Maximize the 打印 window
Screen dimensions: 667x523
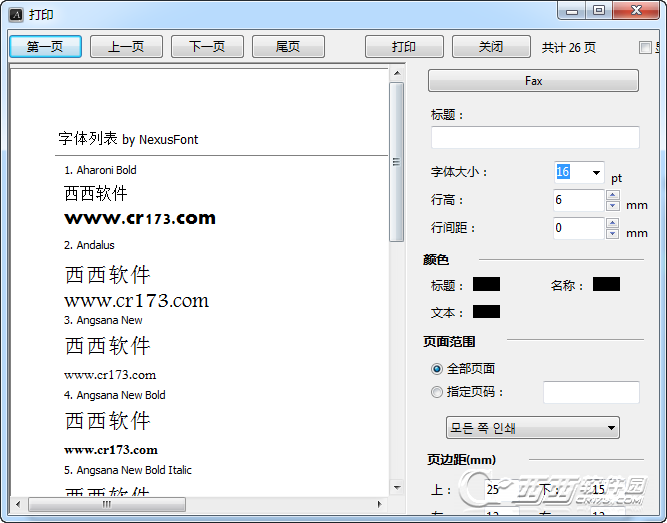tap(599, 11)
